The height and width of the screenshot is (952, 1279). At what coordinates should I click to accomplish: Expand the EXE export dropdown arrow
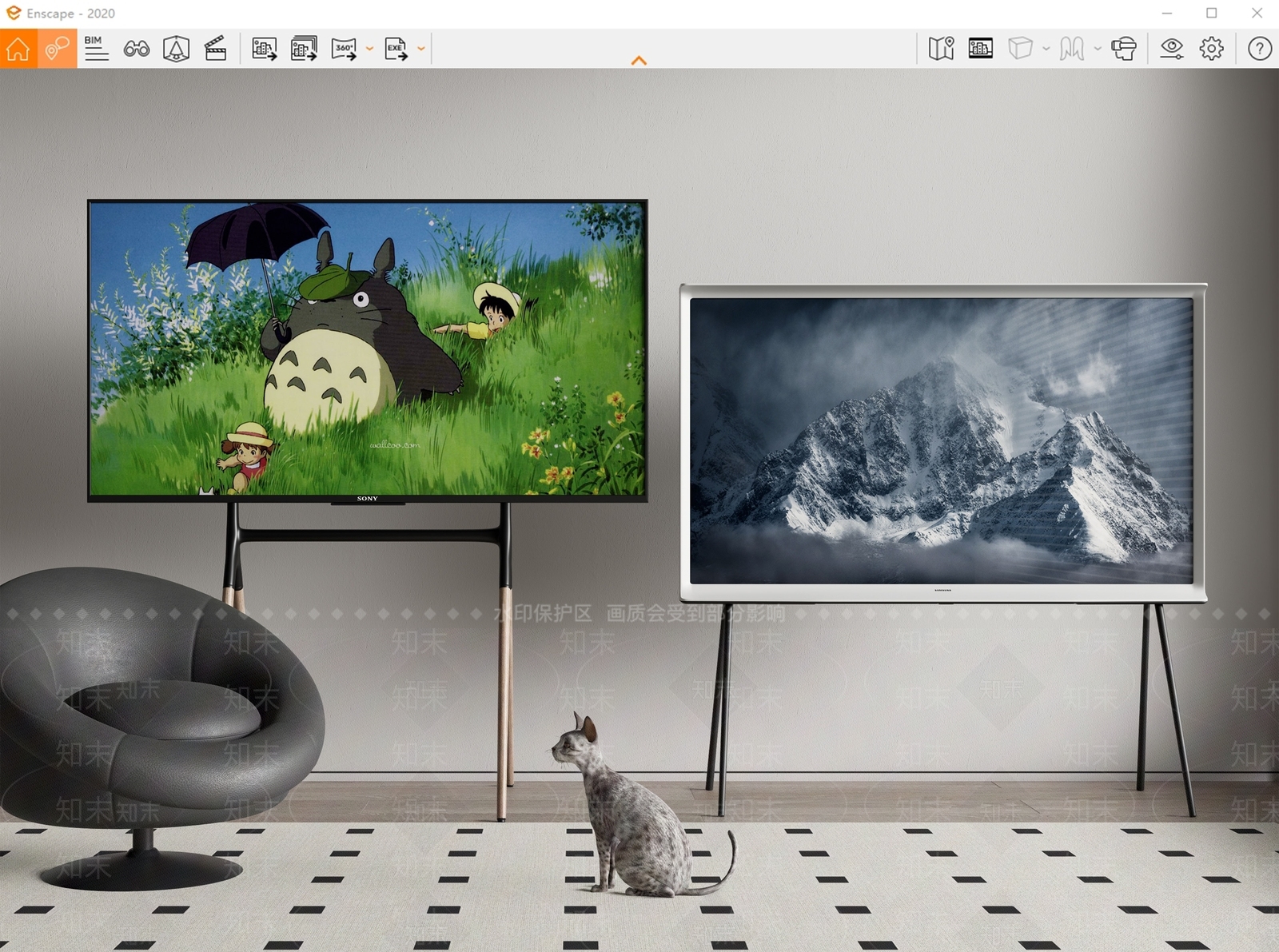point(421,49)
